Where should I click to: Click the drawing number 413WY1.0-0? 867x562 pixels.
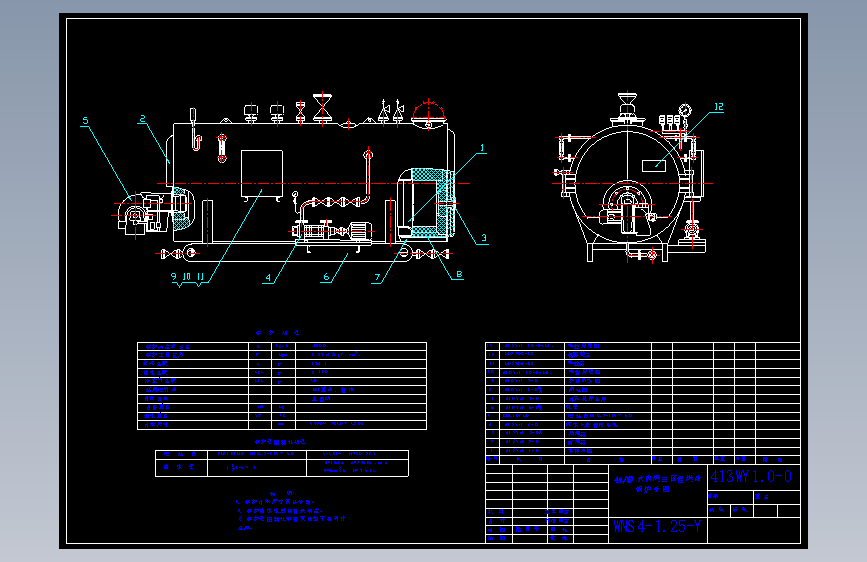[x=751, y=476]
